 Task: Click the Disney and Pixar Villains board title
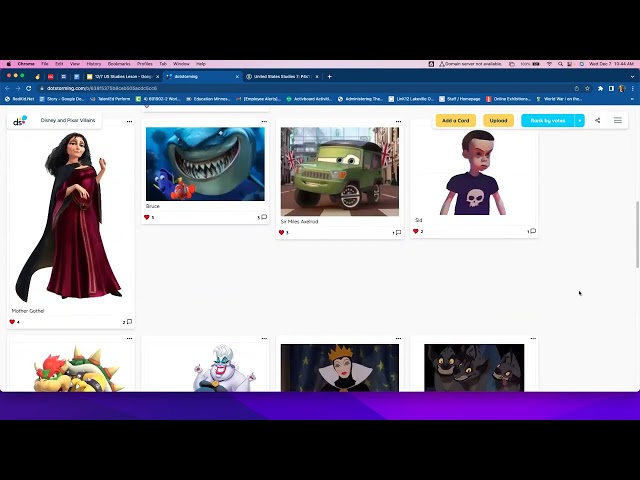click(68, 120)
